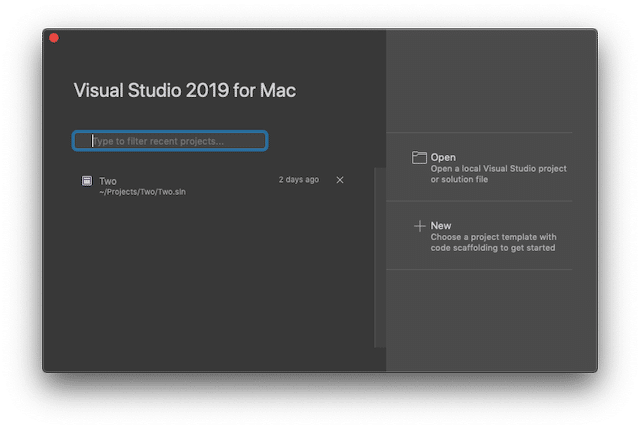Click the recent projects list scrollbar
The height and width of the screenshot is (429, 640).
[x=380, y=258]
